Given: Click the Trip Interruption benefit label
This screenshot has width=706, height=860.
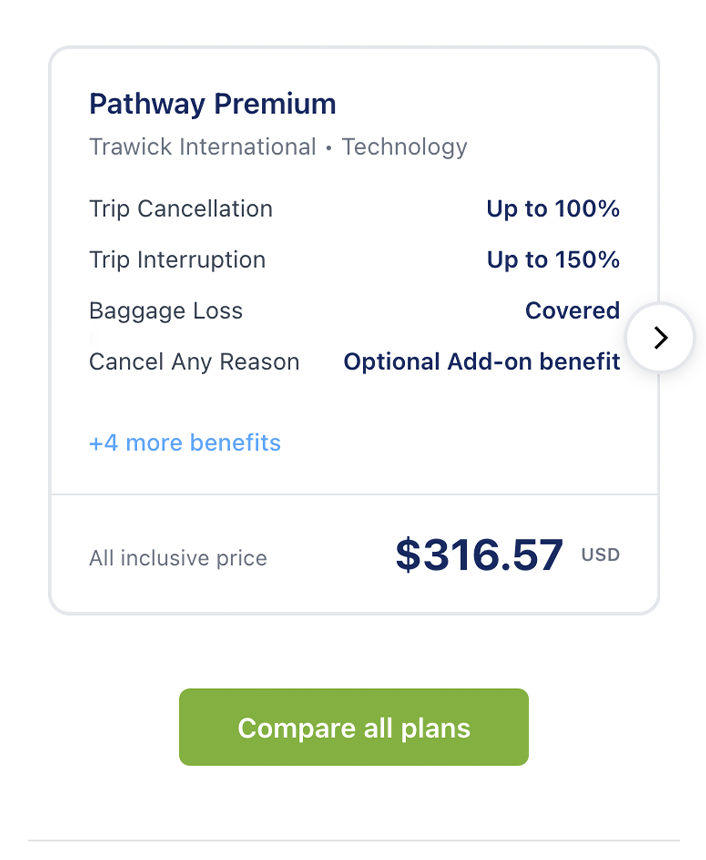Looking at the screenshot, I should pyautogui.click(x=177, y=260).
